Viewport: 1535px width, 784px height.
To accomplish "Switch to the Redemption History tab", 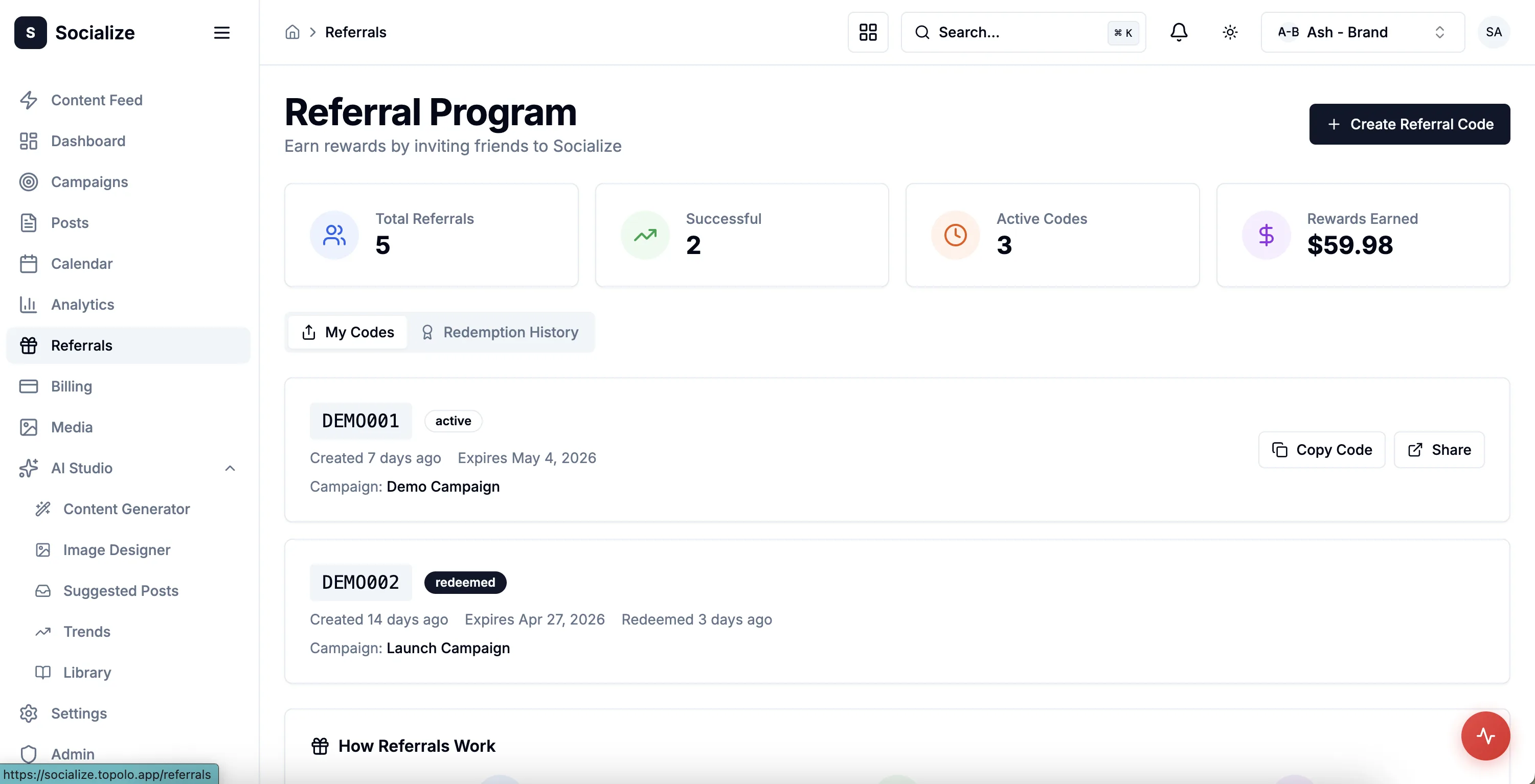I will (501, 332).
